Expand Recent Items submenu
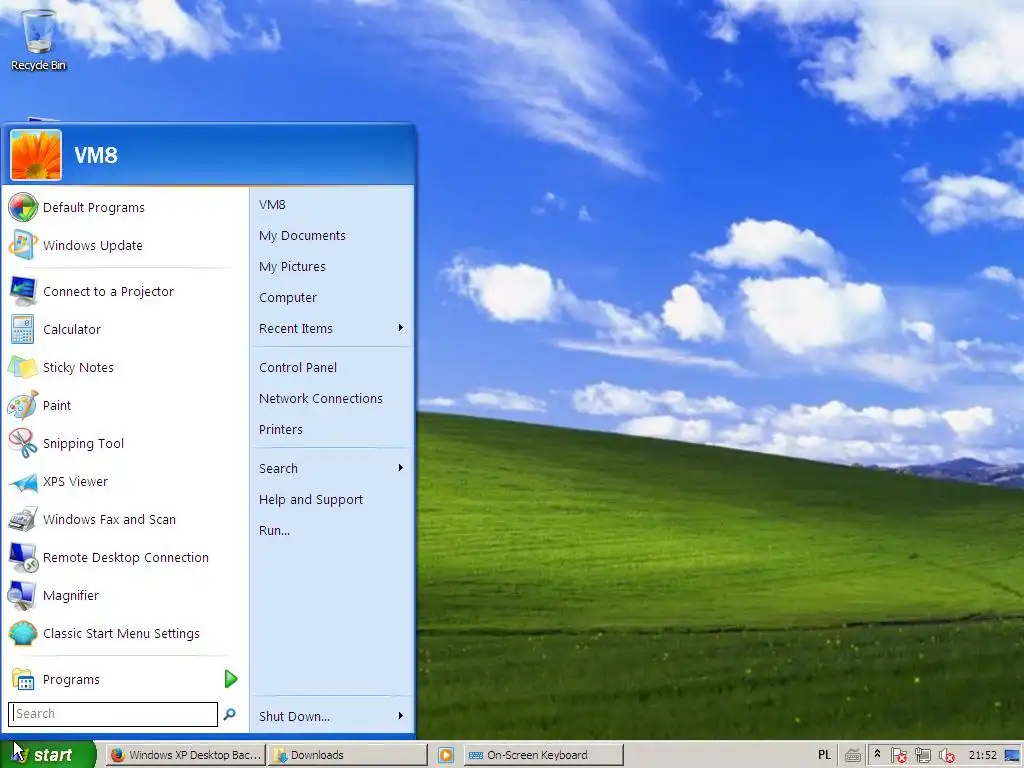This screenshot has height=768, width=1024. click(x=400, y=328)
